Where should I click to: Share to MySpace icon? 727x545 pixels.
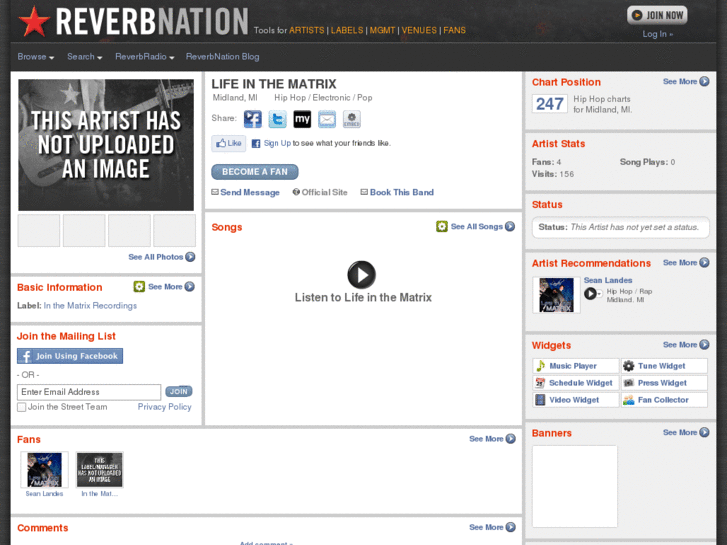point(302,119)
